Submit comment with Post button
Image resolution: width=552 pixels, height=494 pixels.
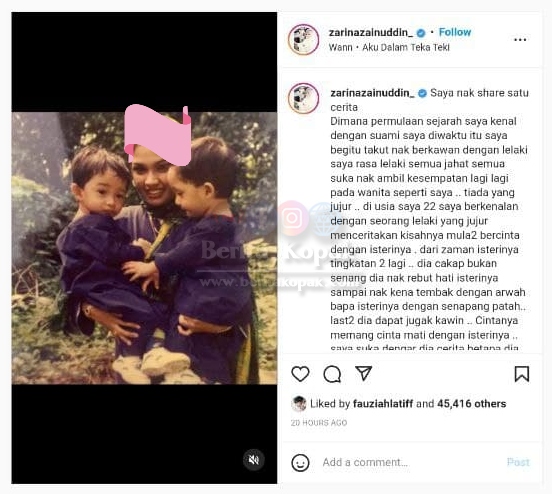tap(518, 462)
